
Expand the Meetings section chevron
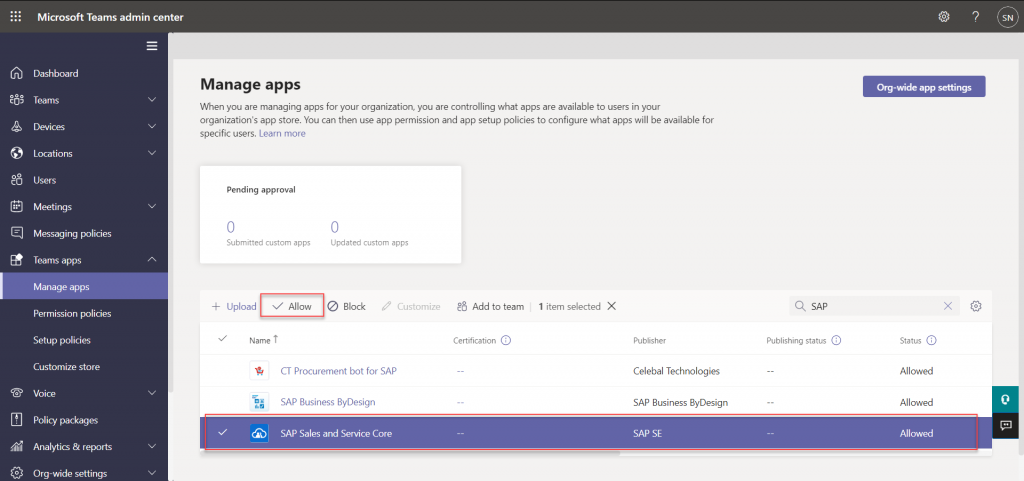[x=152, y=207]
